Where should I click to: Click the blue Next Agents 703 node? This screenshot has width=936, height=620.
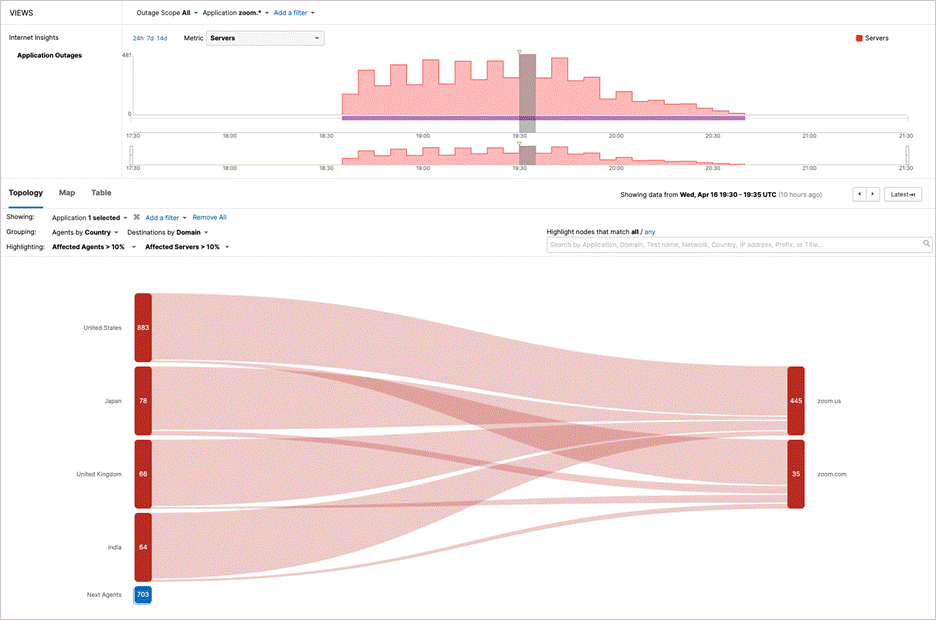coord(143,595)
